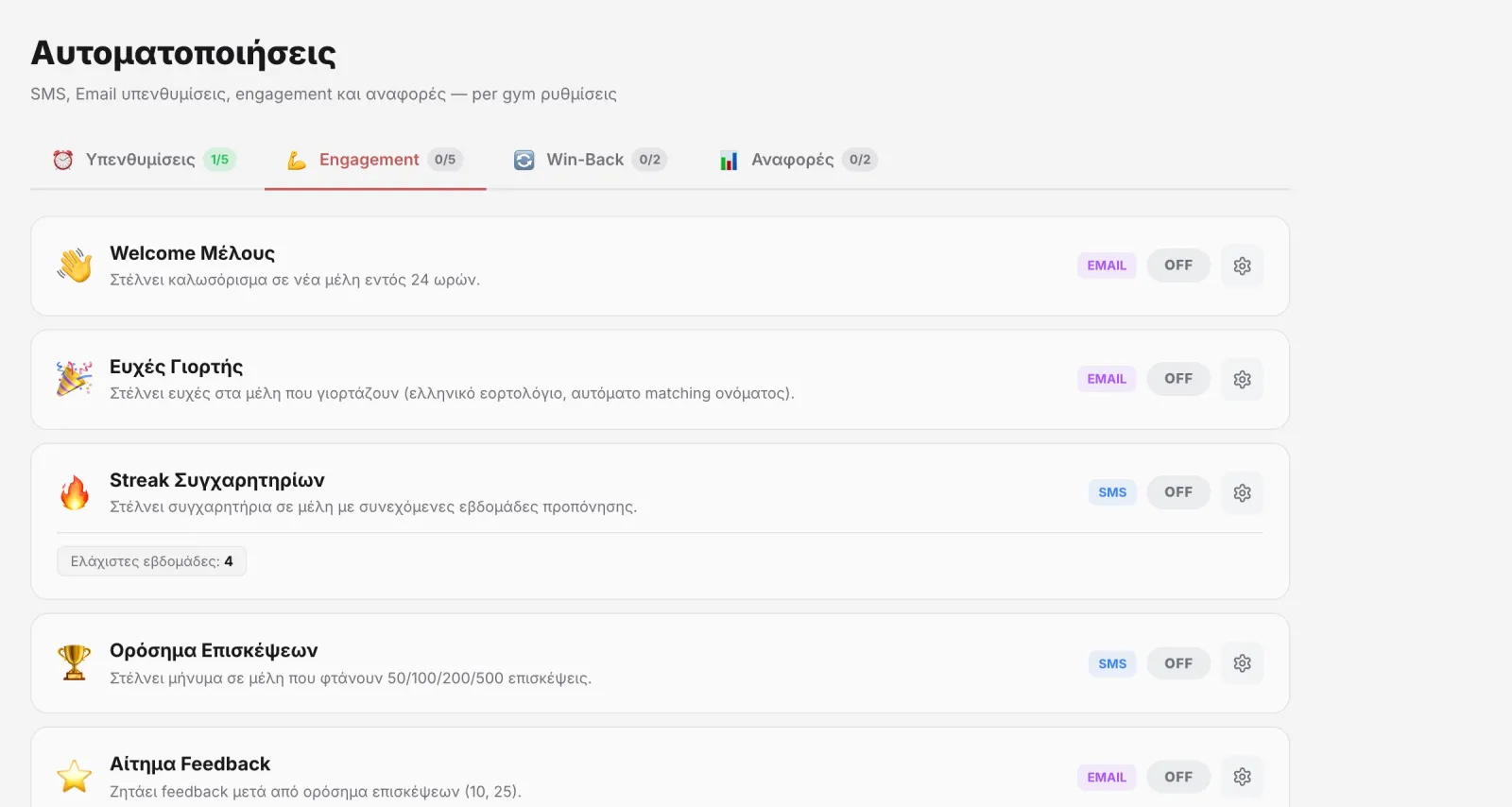Open settings gear for Welcome Μέλους
The image size is (1512, 807).
point(1242,266)
